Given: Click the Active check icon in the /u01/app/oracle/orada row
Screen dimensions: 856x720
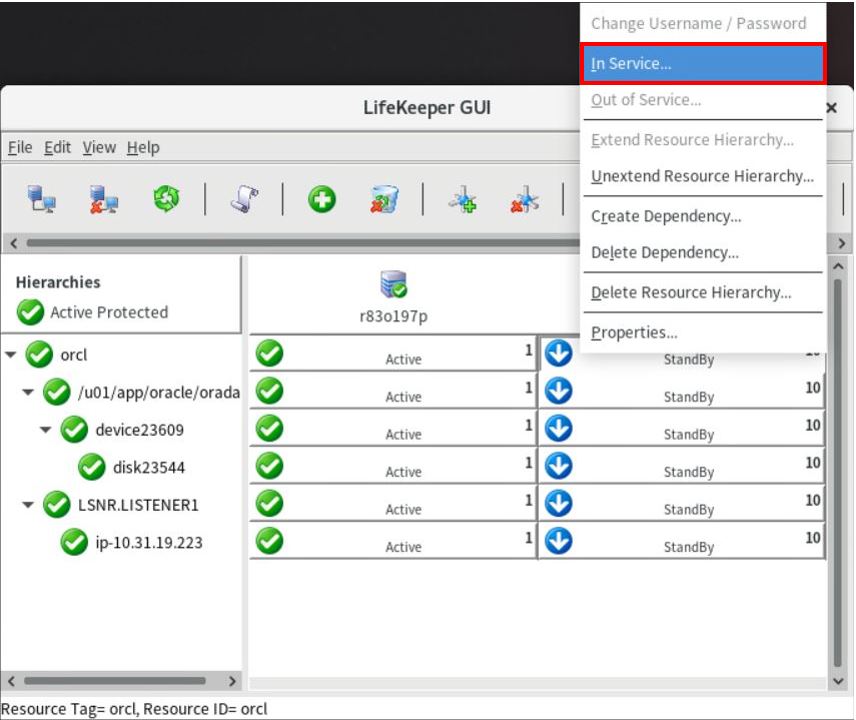Looking at the screenshot, I should pos(270,391).
